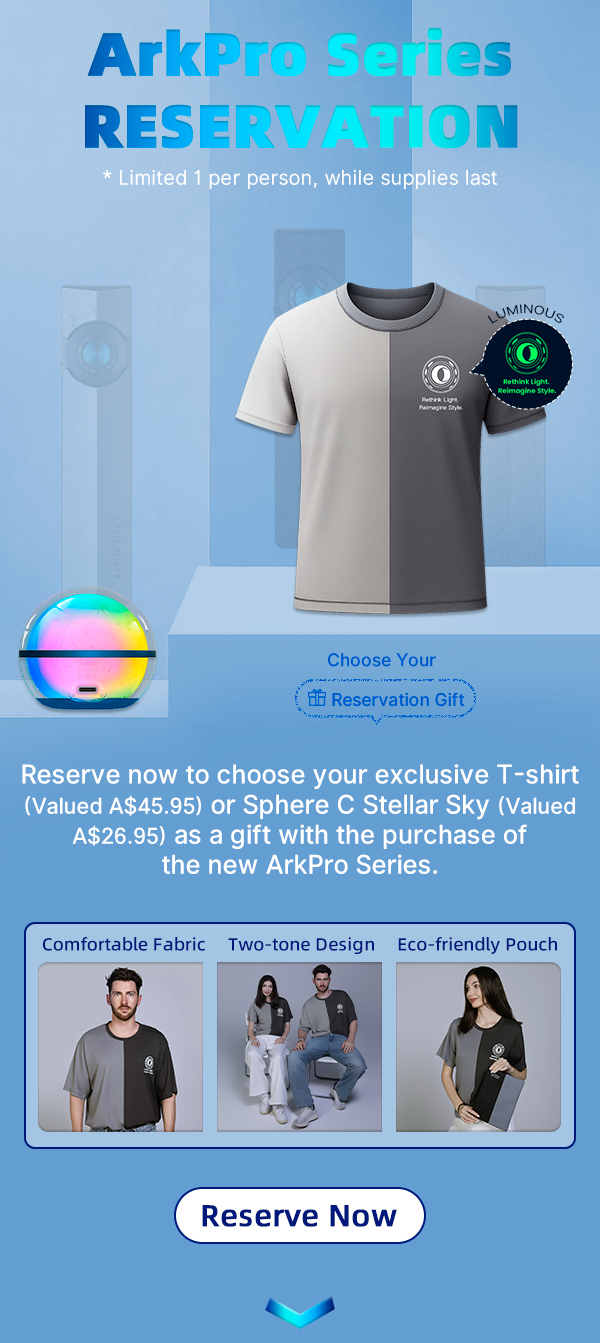Click the USB-C port on the sphere lamp

pos(88,691)
